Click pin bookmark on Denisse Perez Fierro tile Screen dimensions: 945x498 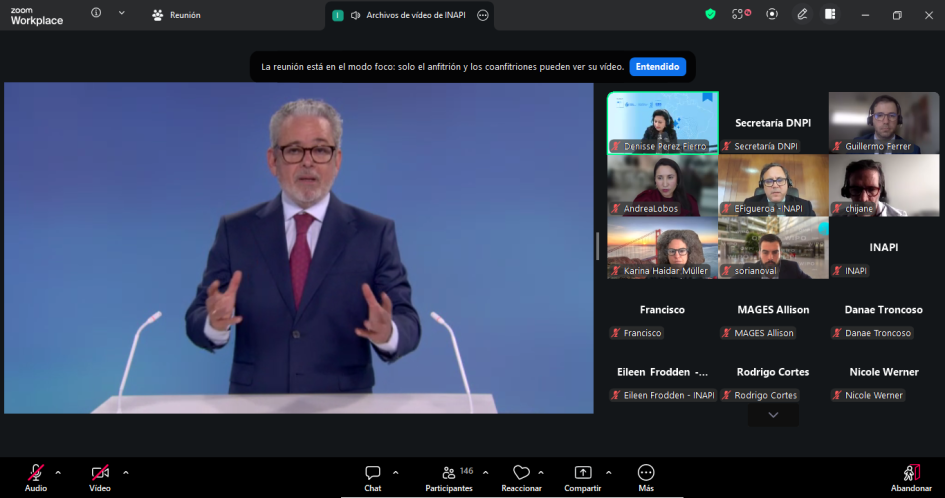click(x=708, y=98)
